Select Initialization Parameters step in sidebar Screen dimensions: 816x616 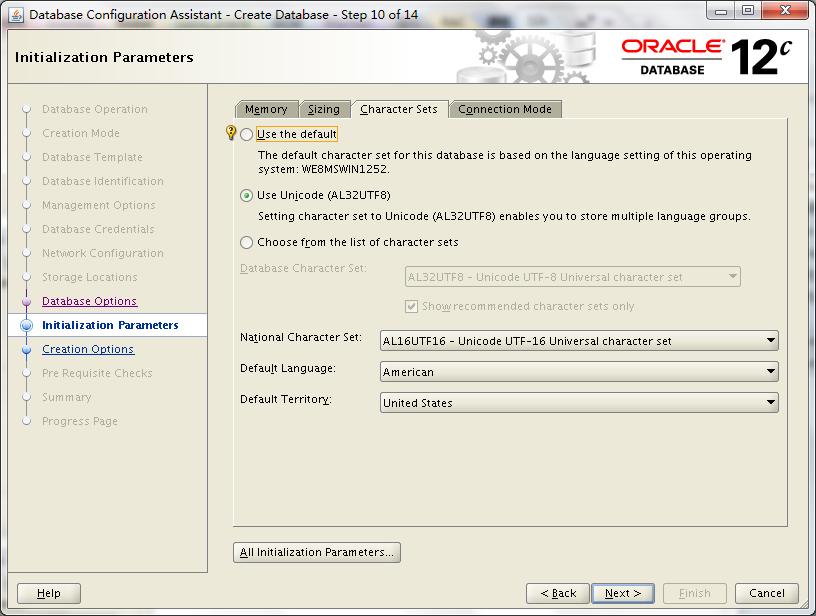tap(110, 325)
